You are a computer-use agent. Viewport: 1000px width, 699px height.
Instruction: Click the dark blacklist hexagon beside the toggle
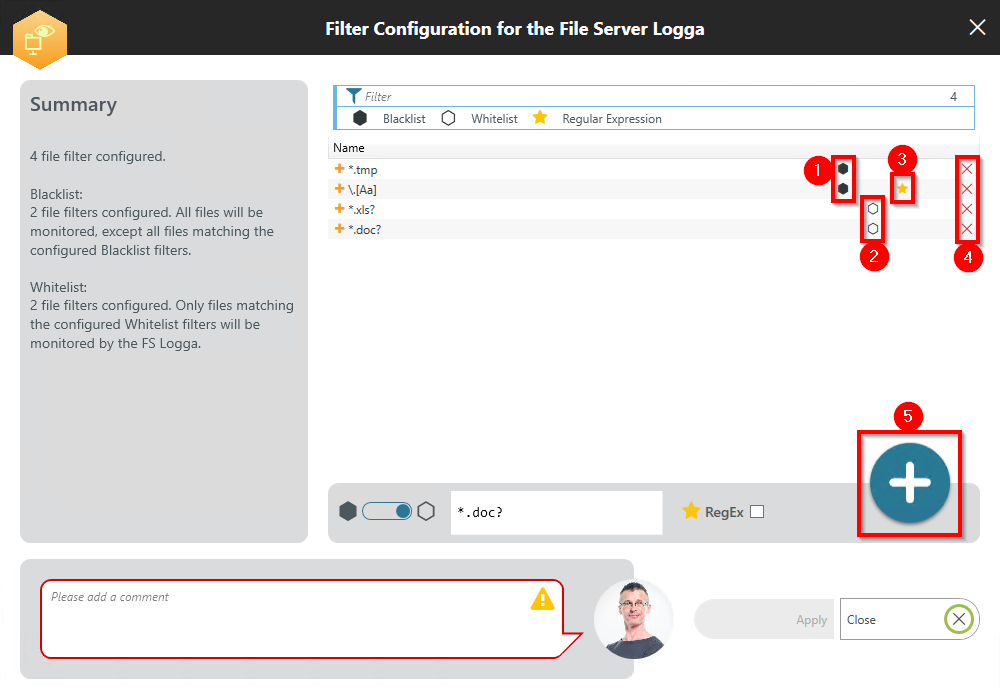point(348,512)
